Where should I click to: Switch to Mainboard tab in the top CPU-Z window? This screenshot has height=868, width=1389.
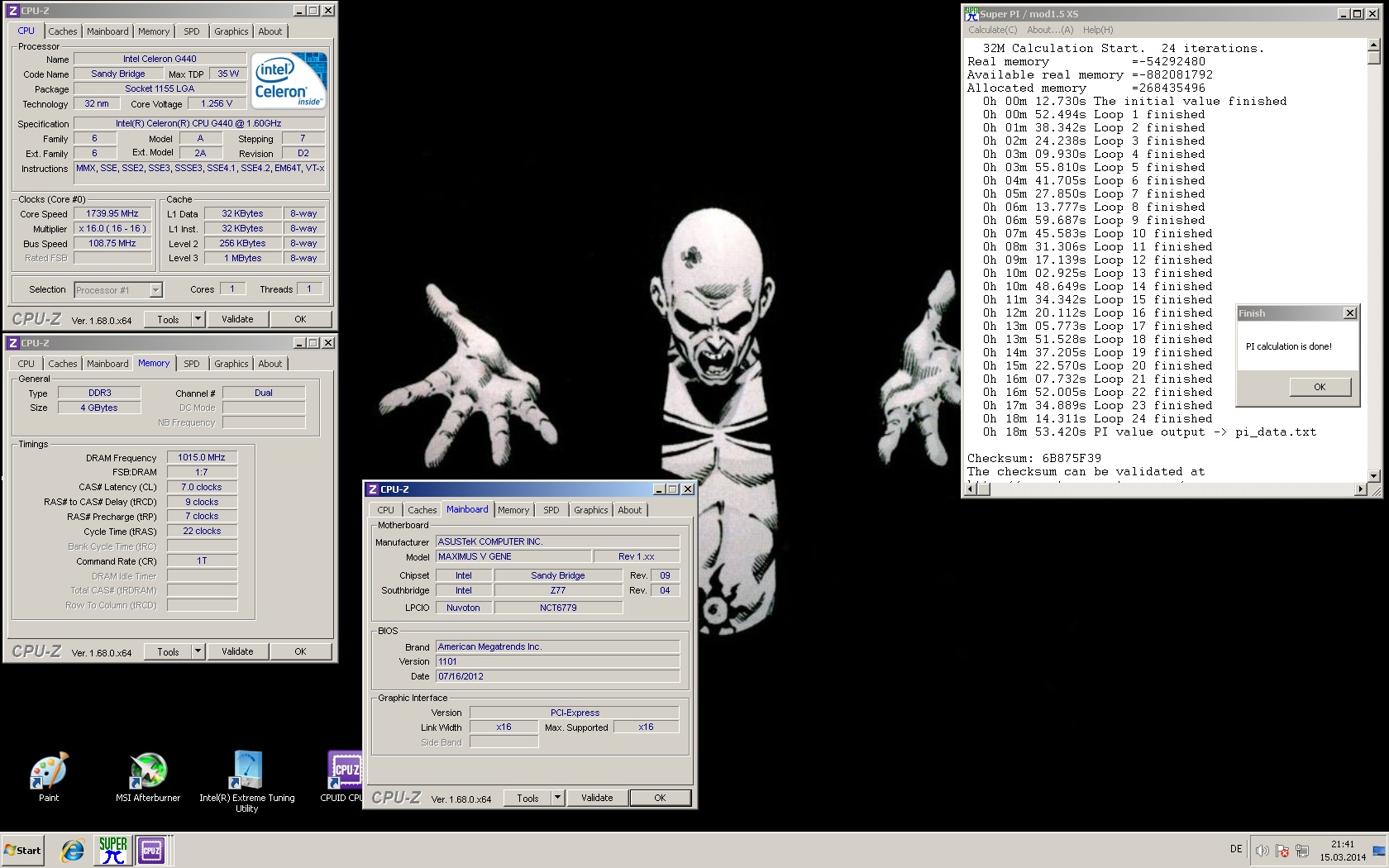[x=107, y=31]
